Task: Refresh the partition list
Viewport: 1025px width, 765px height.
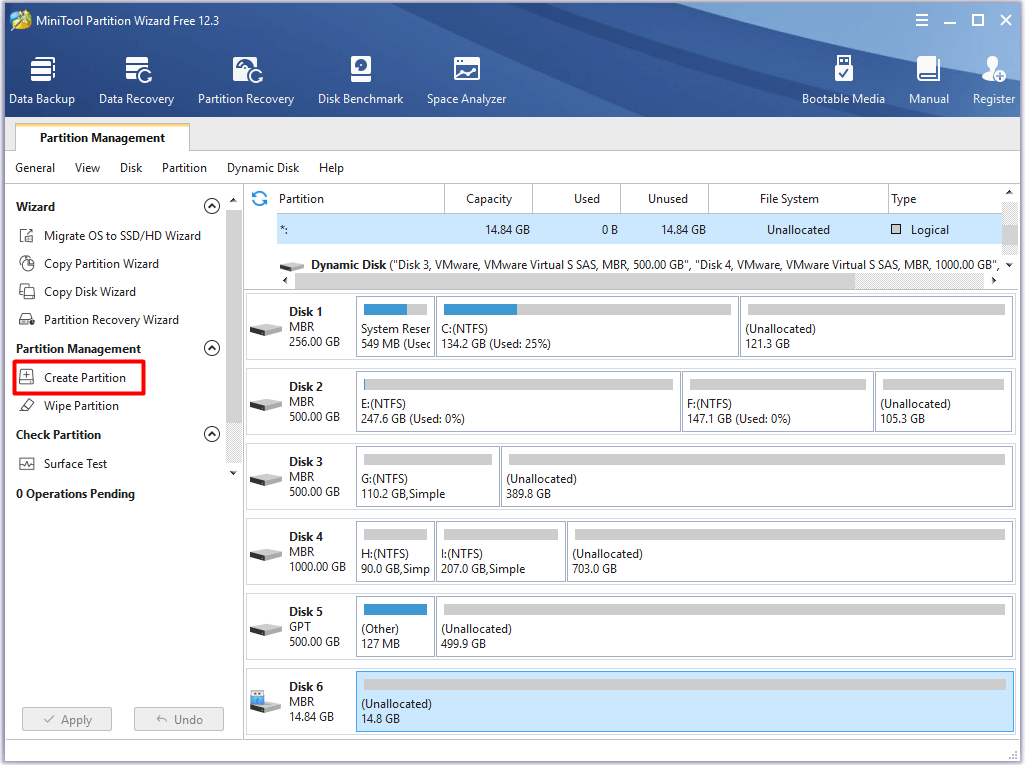Action: click(260, 199)
